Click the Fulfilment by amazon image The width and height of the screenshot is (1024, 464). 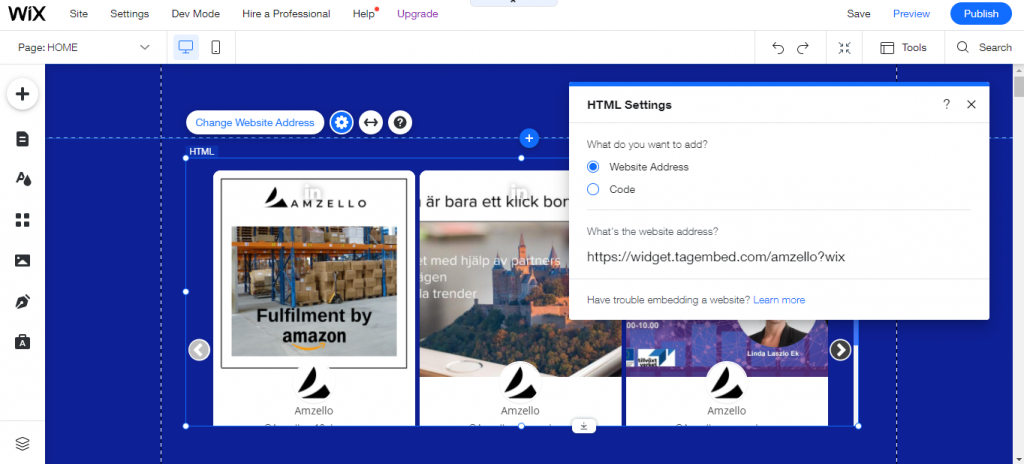(314, 291)
